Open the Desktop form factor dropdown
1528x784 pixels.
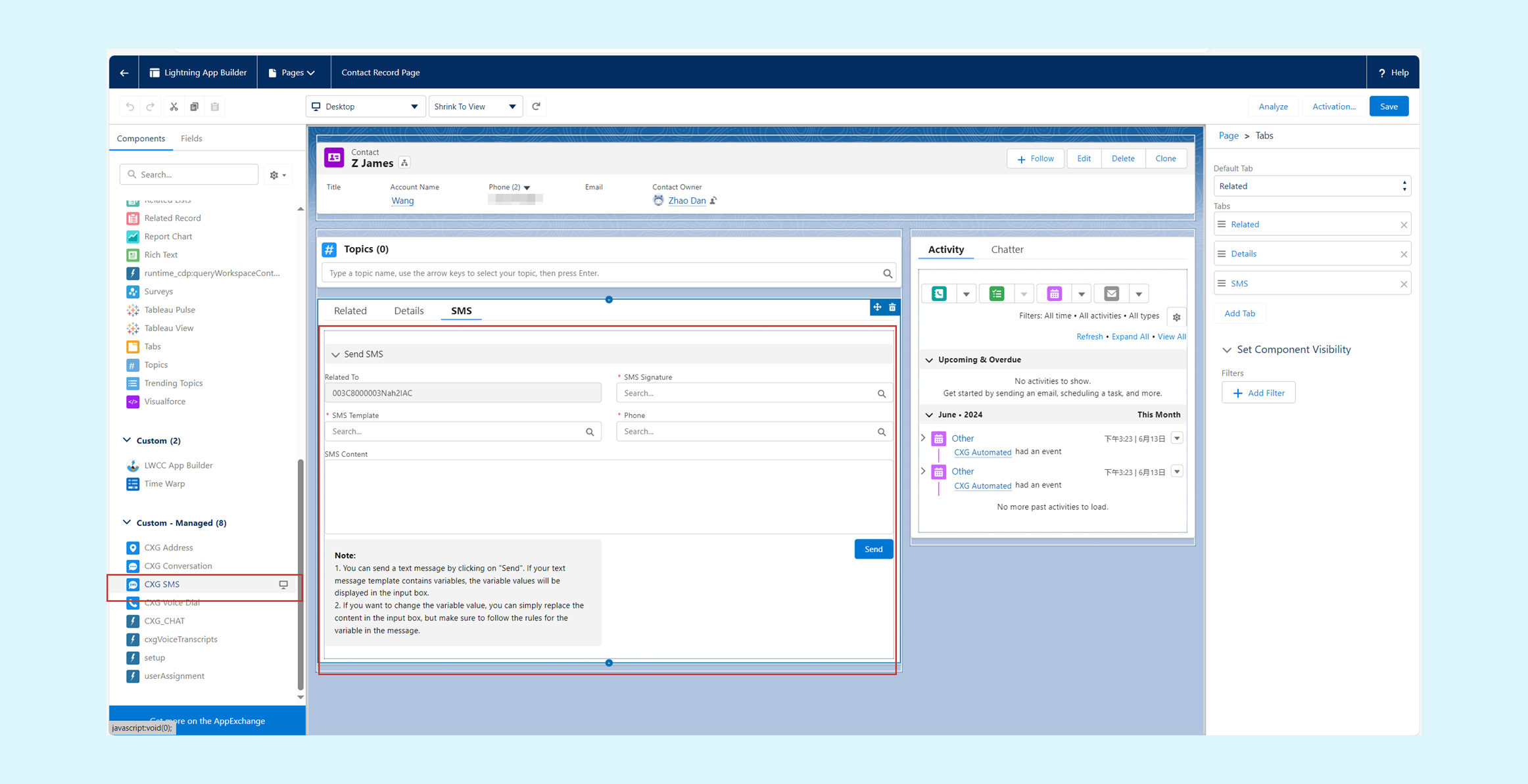click(x=365, y=106)
